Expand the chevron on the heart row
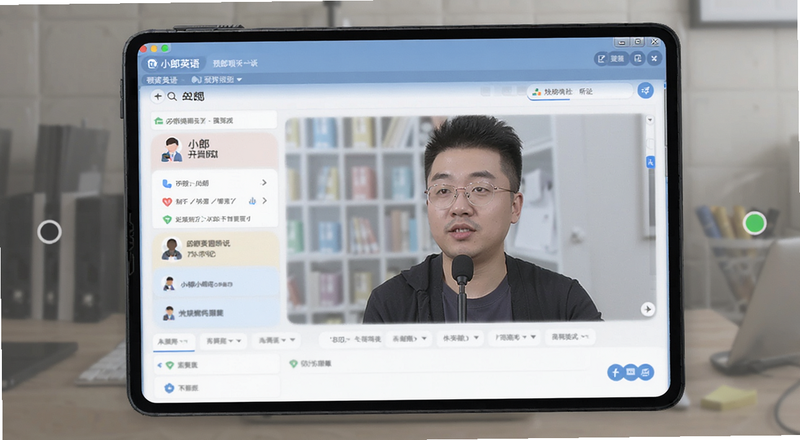This screenshot has width=800, height=440. click(x=264, y=201)
